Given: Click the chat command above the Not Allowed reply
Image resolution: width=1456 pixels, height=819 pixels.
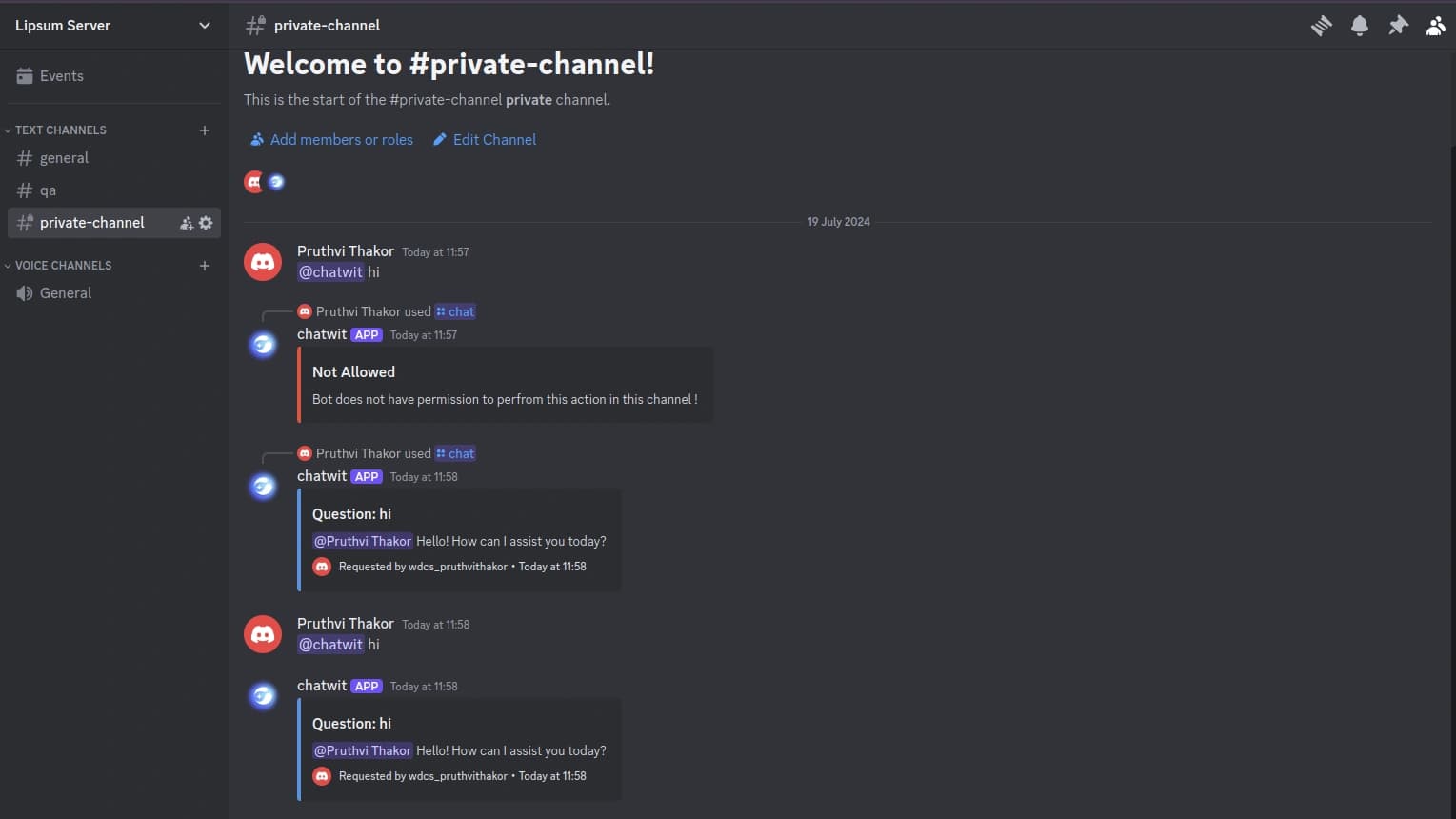Looking at the screenshot, I should click(455, 311).
